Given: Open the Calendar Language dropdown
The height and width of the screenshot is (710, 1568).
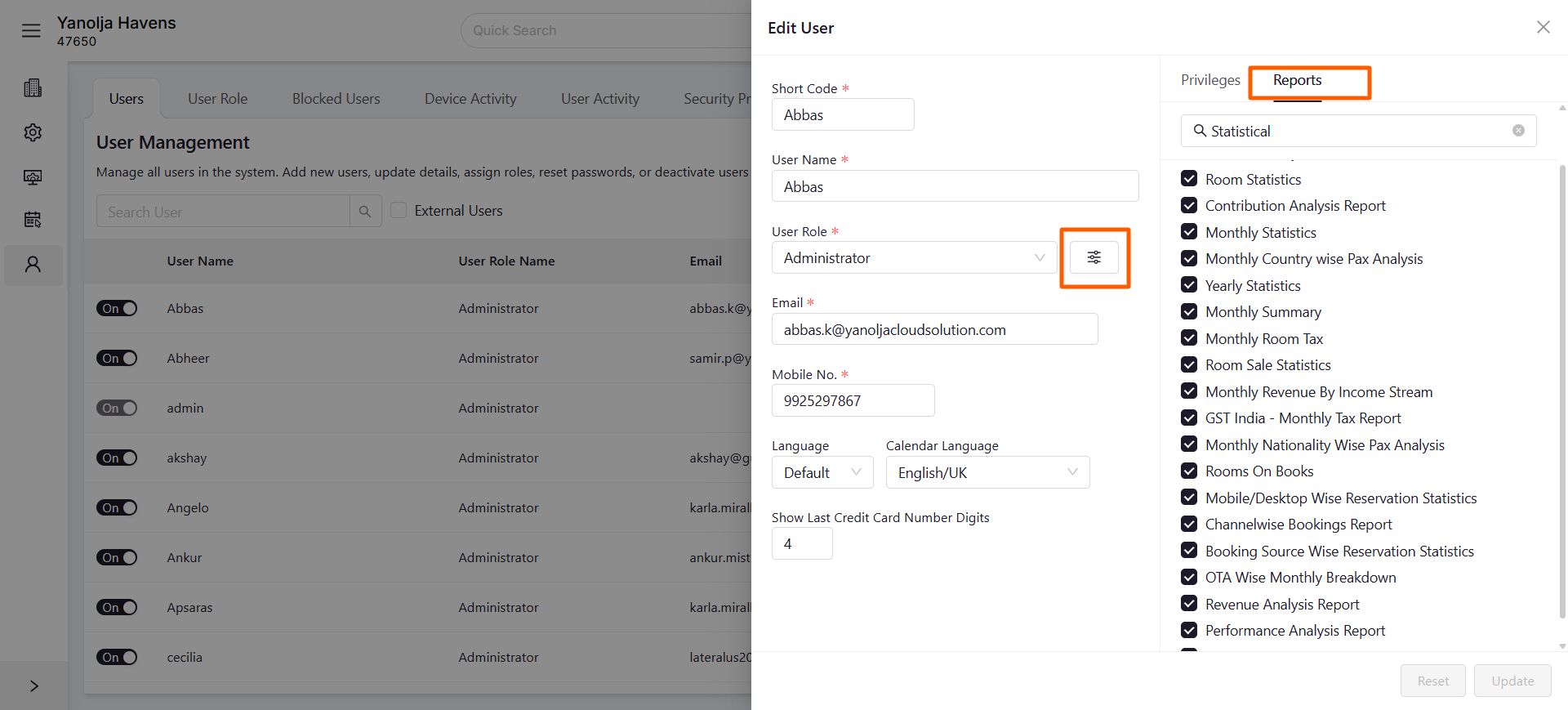Looking at the screenshot, I should pyautogui.click(x=987, y=472).
